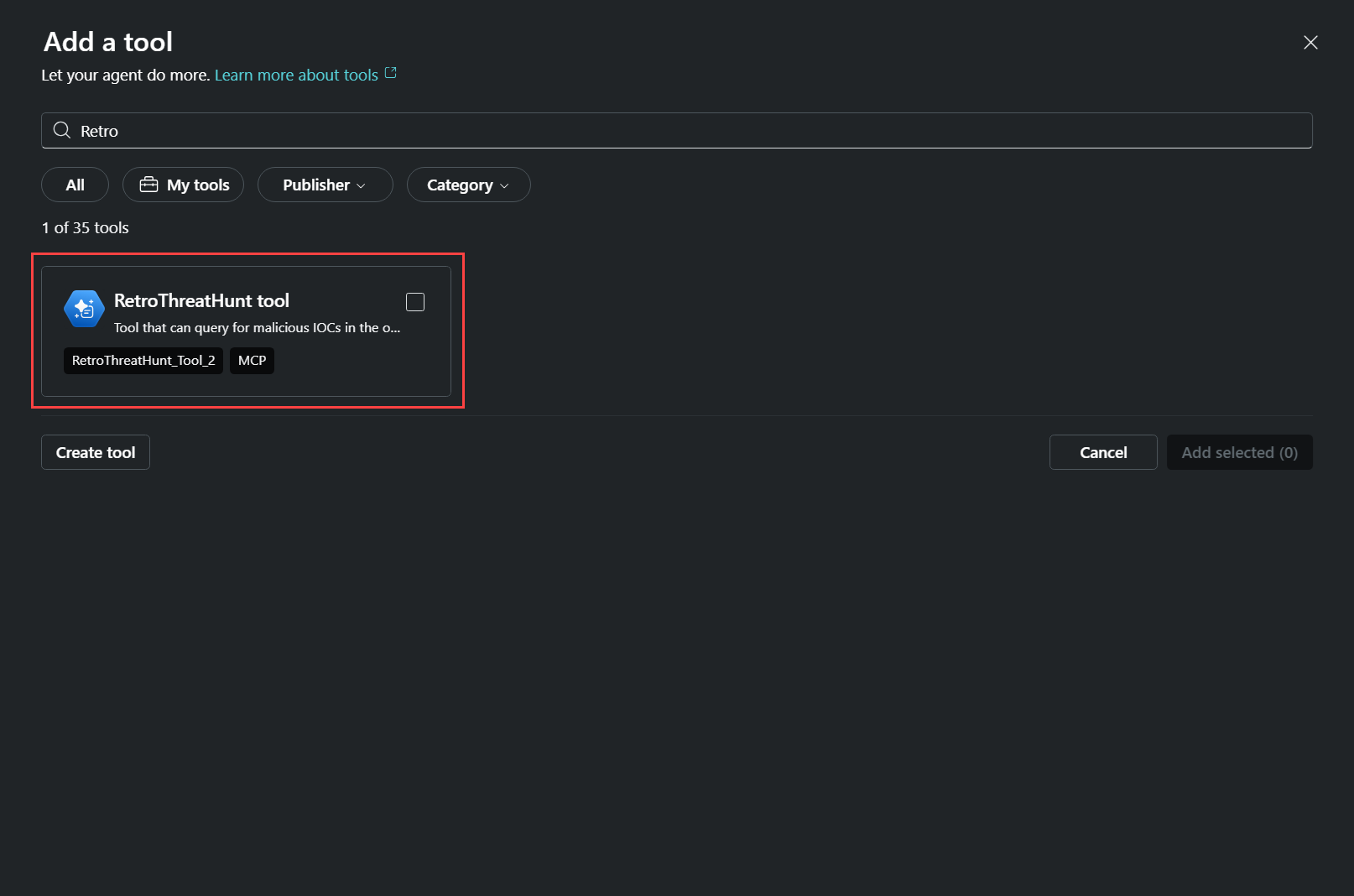Click the blue hexagon RetroThreatHunt tool icon

tap(84, 309)
